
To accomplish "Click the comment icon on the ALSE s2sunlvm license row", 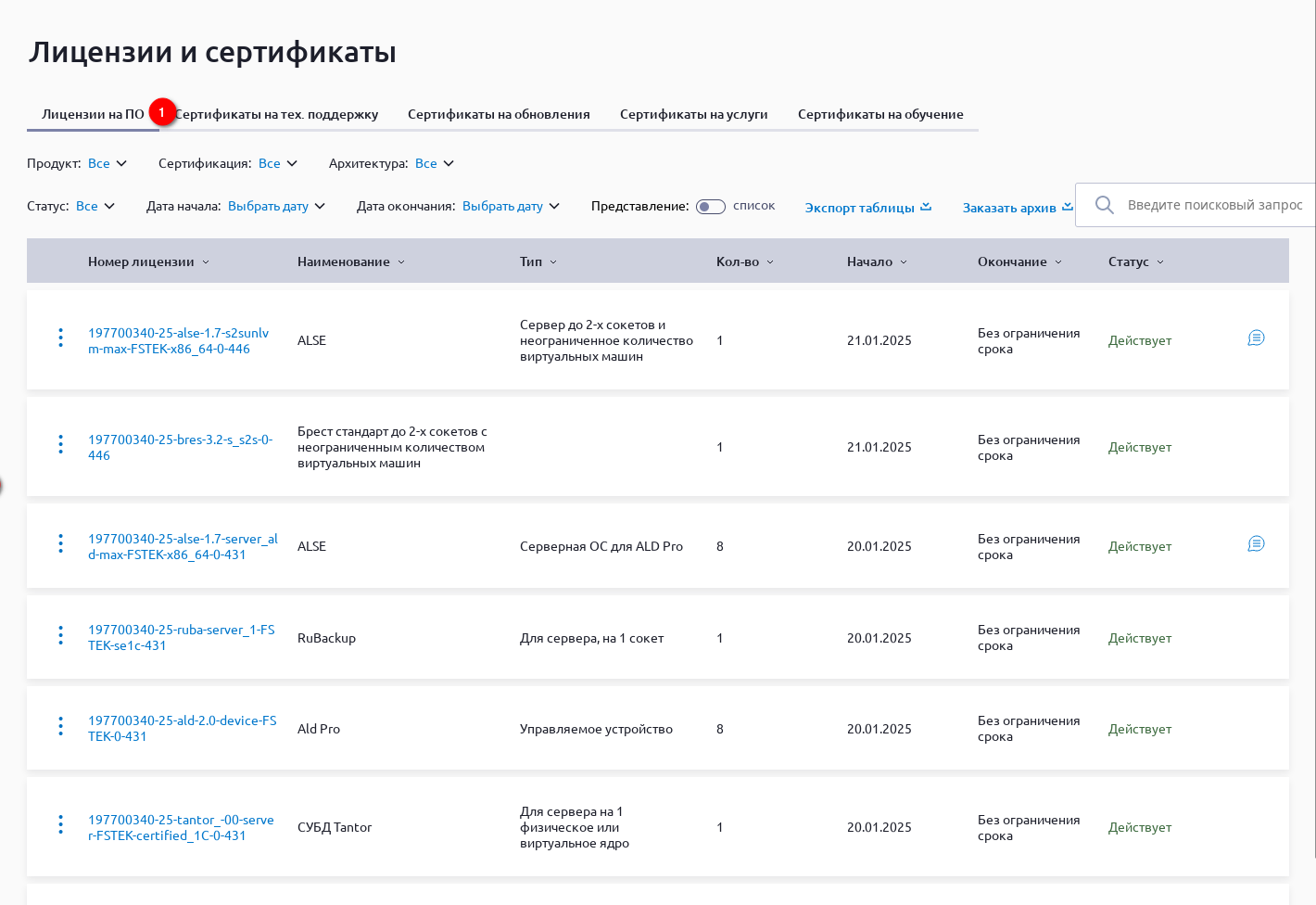I will 1256,338.
